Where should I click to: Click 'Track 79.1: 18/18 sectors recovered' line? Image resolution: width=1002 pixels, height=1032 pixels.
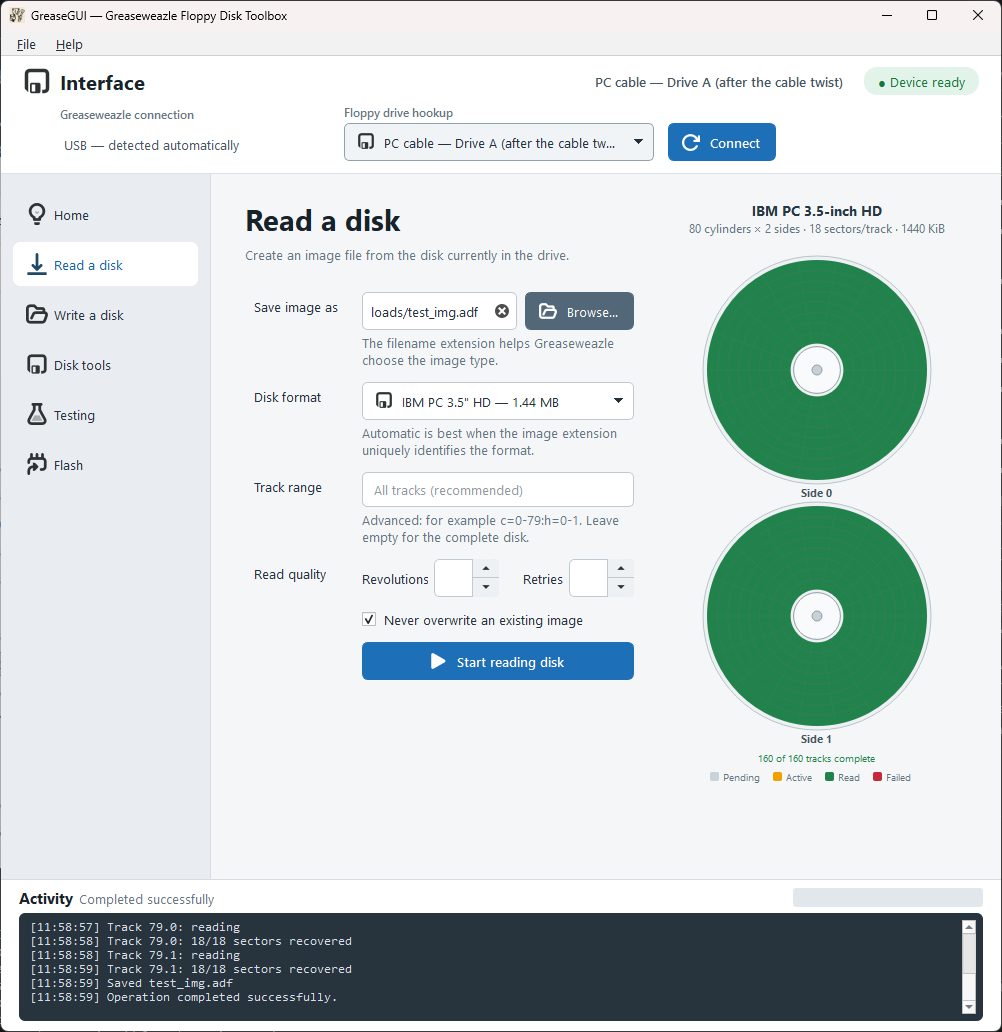click(191, 969)
